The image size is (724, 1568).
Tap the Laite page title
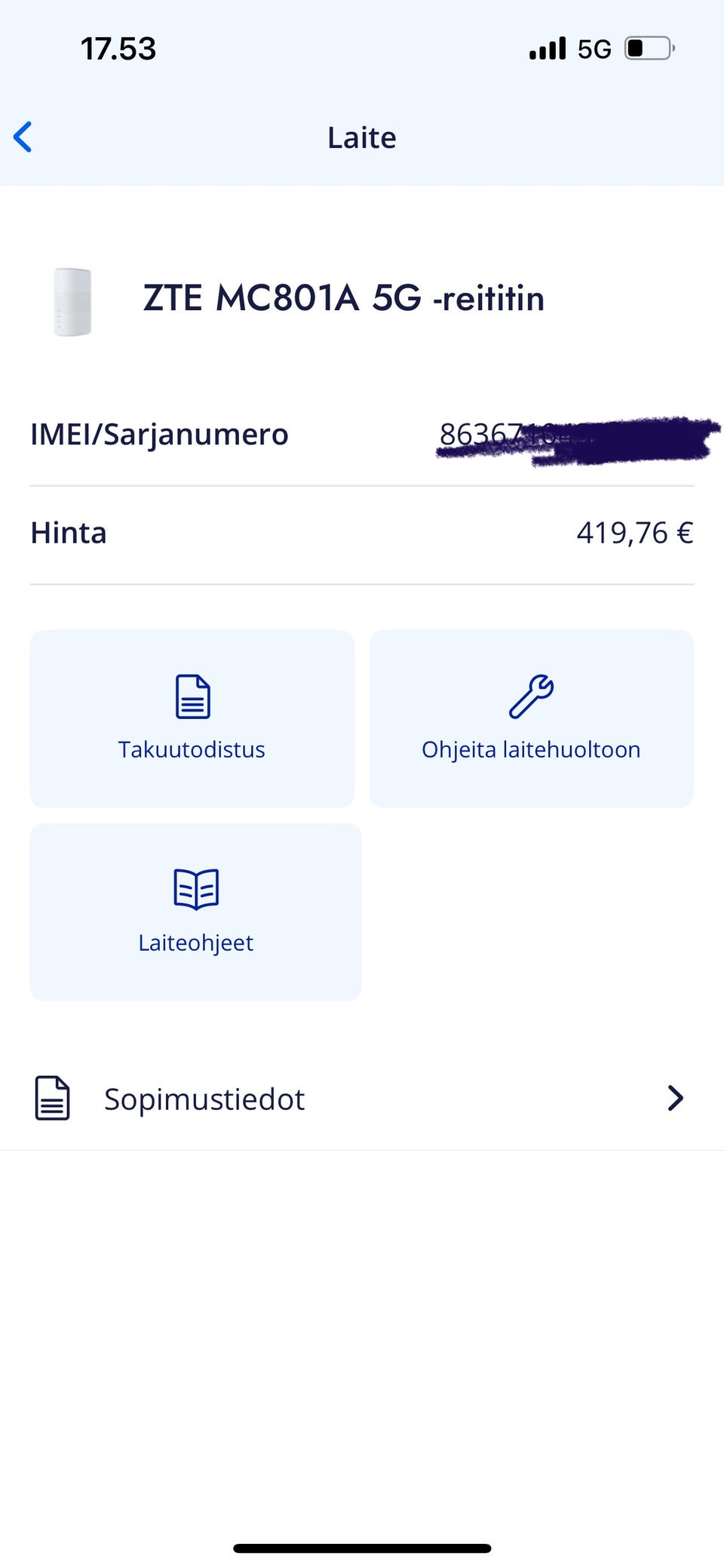(362, 138)
